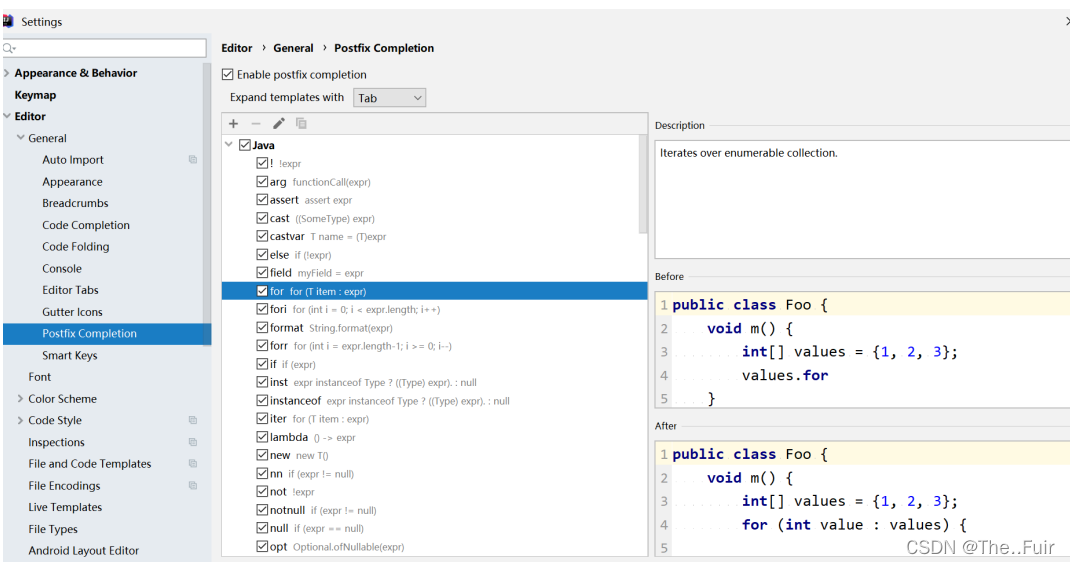Screen dimensions: 1070x564
Task: Select the 'inst' template row
Action: pos(435,382)
